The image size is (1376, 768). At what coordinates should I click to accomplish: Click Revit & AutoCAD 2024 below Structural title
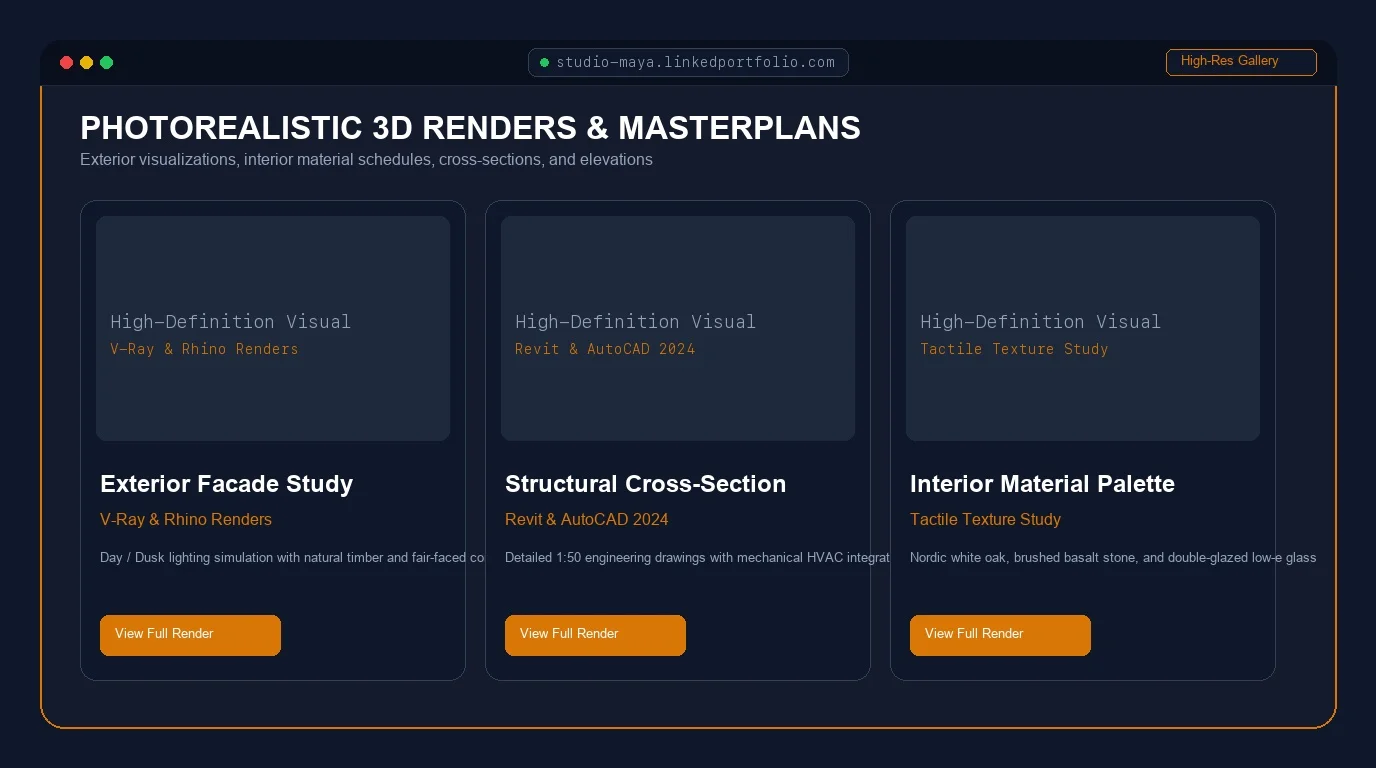pyautogui.click(x=587, y=520)
